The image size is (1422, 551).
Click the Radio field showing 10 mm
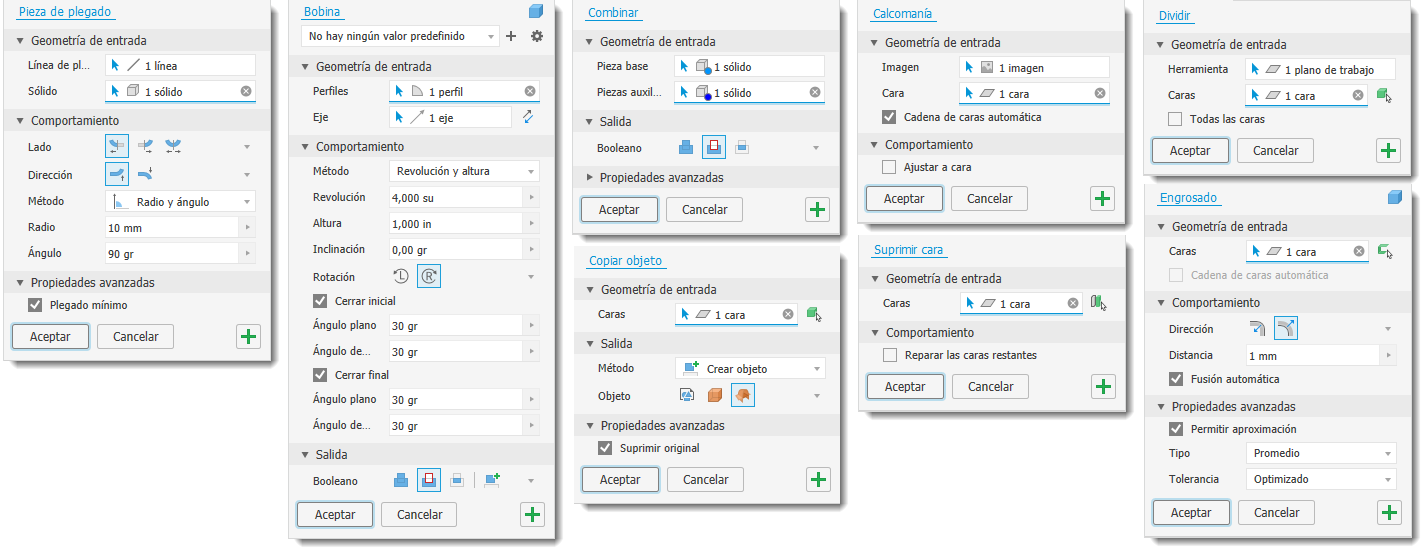pyautogui.click(x=172, y=228)
